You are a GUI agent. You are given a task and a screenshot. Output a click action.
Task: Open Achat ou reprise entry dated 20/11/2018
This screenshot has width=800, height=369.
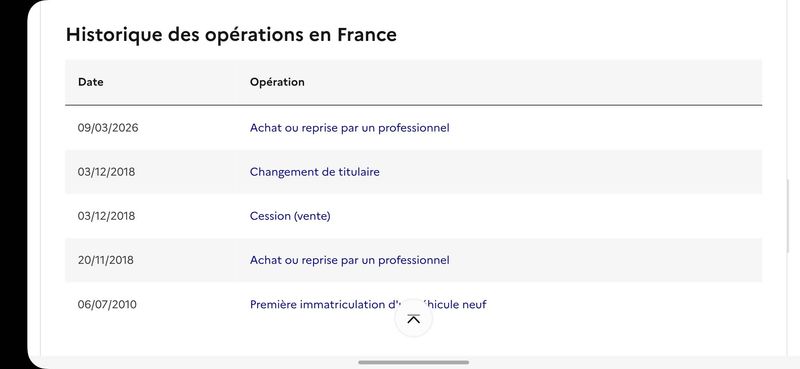pos(349,260)
